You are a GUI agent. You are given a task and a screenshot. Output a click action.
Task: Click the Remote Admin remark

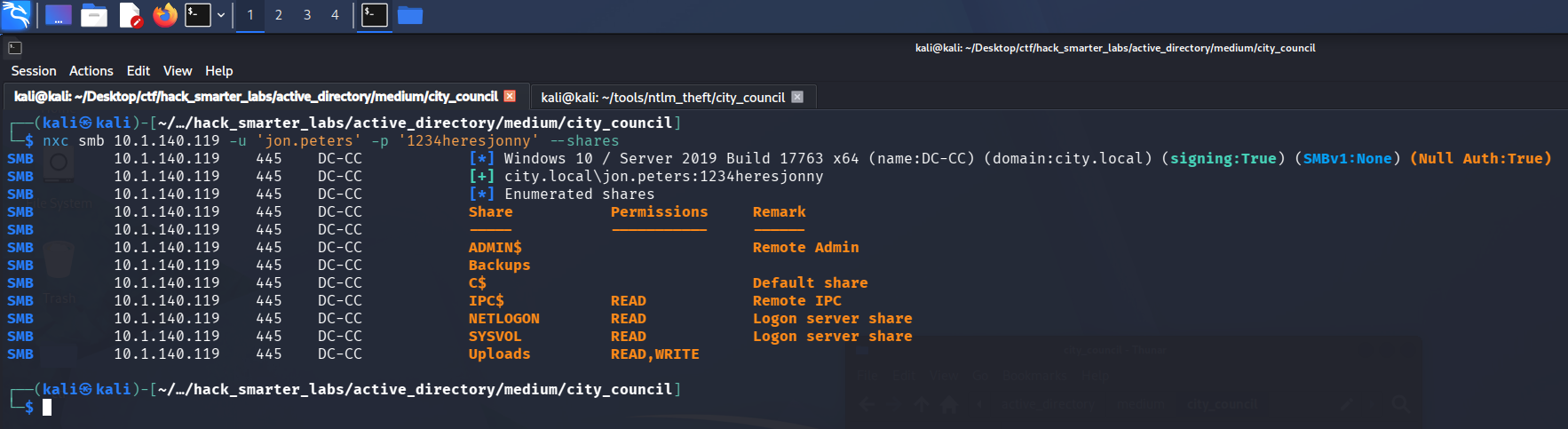coord(806,248)
